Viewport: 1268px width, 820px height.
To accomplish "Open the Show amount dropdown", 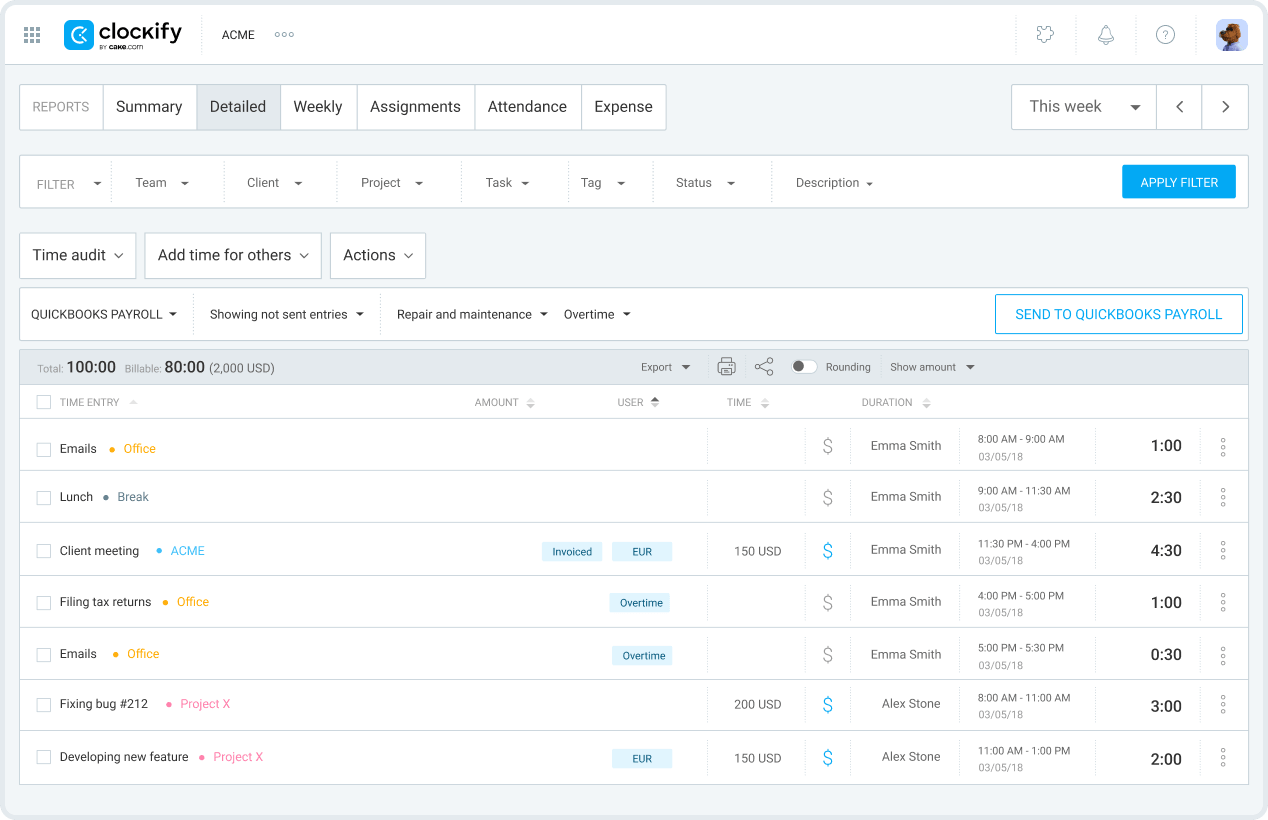I will (x=932, y=367).
